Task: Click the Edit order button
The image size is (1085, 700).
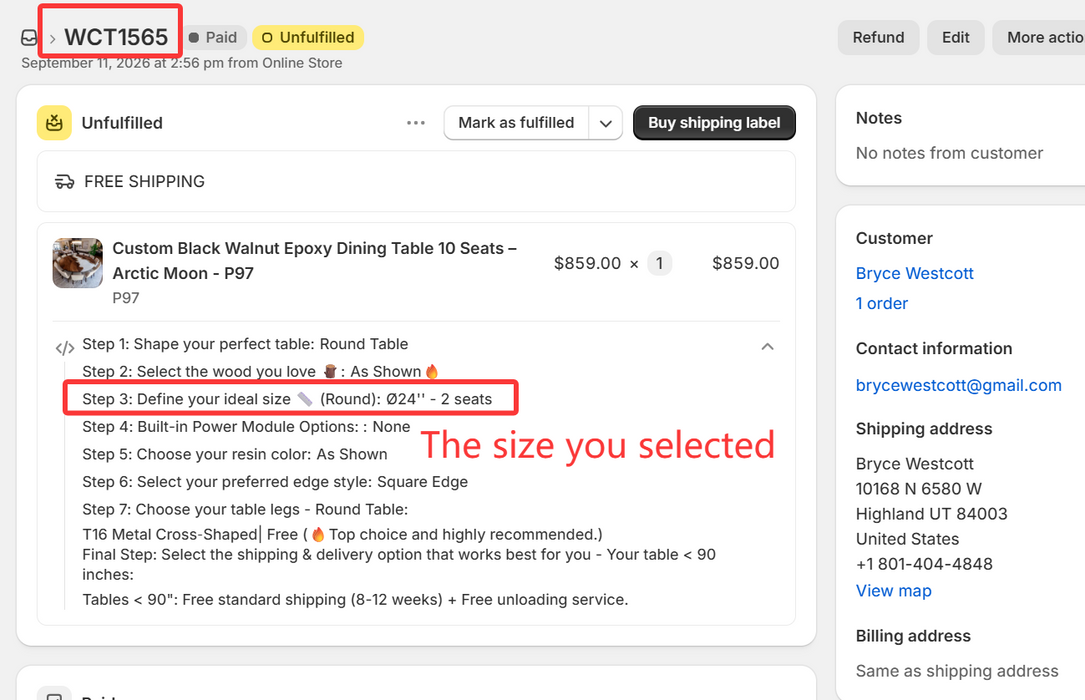Action: tap(956, 37)
